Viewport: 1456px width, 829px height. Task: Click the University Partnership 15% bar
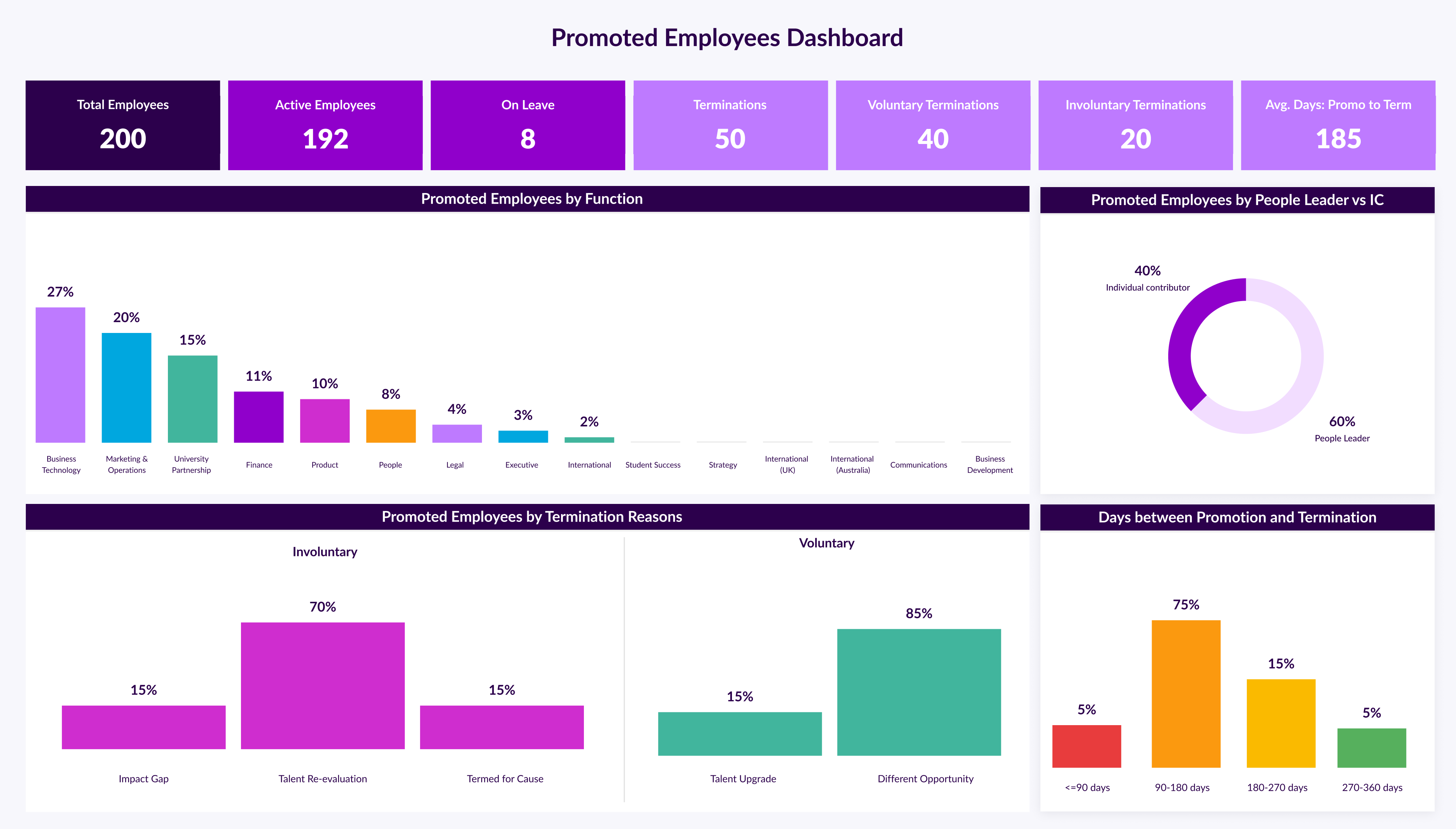coord(192,399)
